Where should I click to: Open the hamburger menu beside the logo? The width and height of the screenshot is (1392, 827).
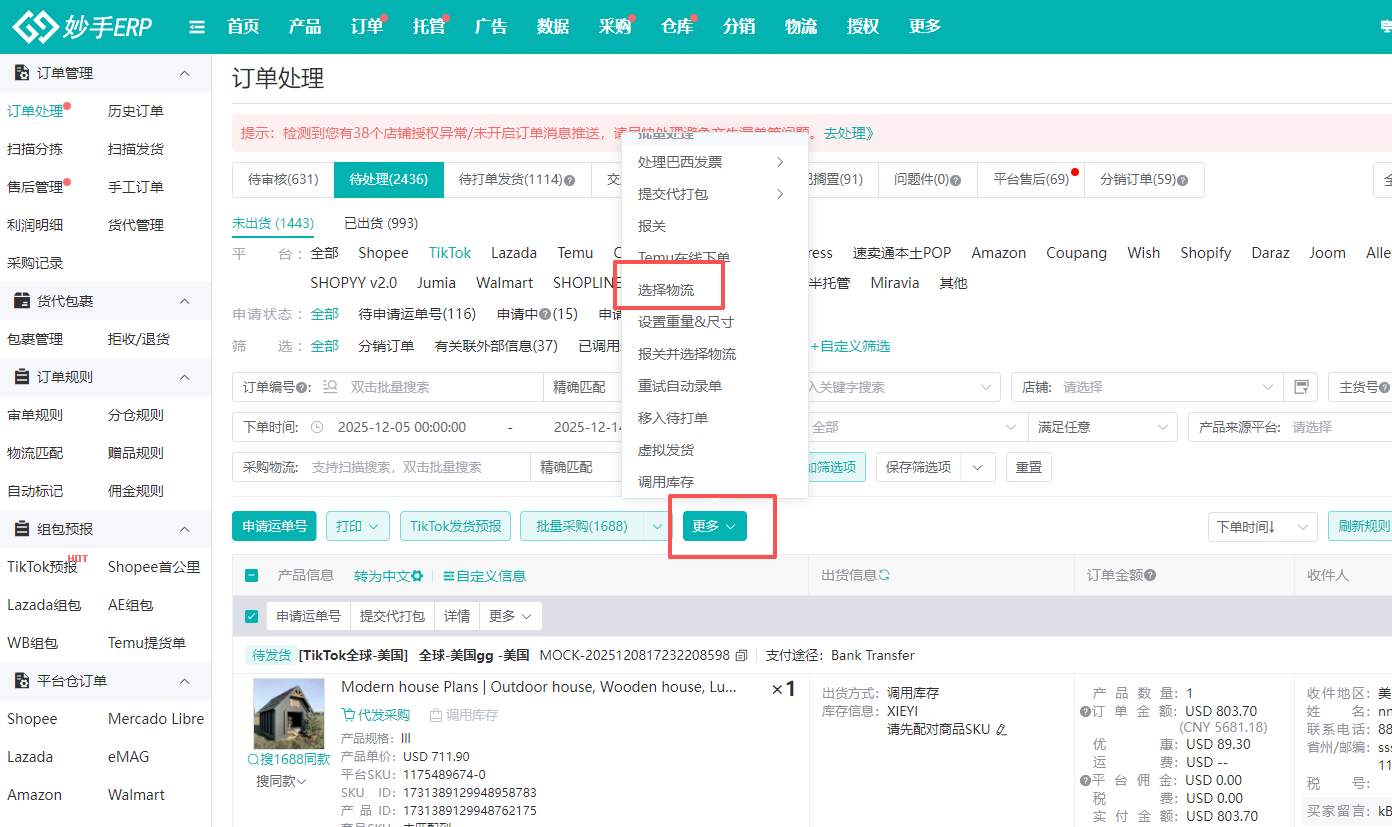(196, 27)
